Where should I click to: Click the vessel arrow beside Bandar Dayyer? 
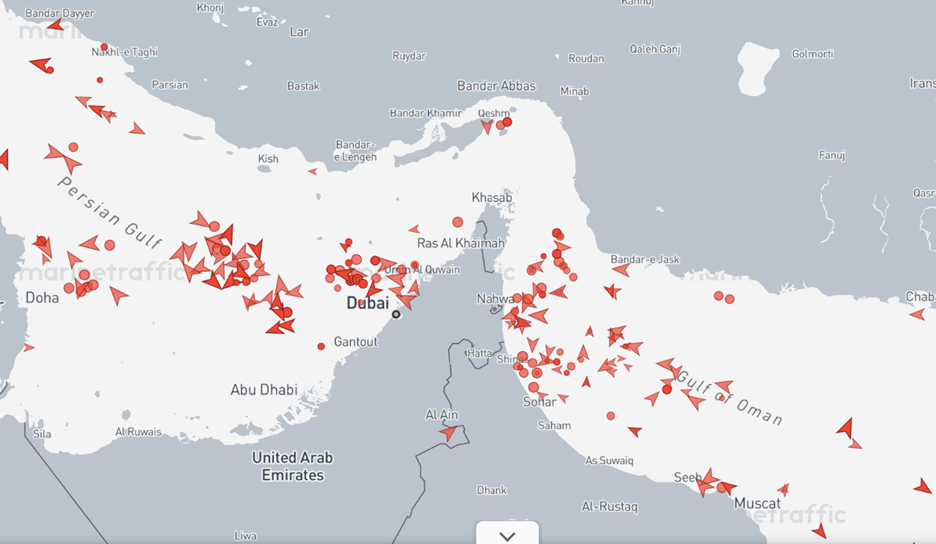pyautogui.click(x=54, y=24)
